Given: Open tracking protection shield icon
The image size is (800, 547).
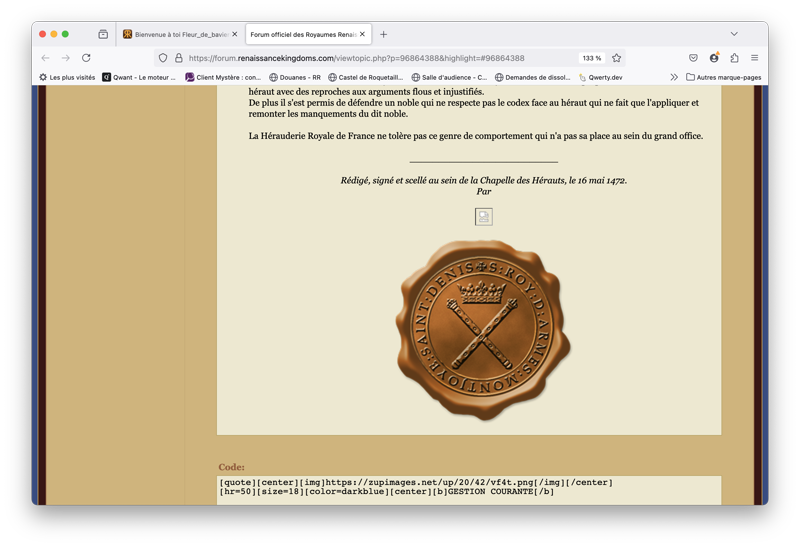Looking at the screenshot, I should [x=163, y=58].
